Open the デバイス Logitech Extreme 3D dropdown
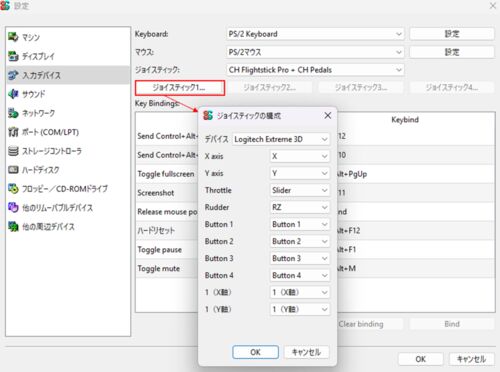The height and width of the screenshot is (372, 500). point(281,139)
